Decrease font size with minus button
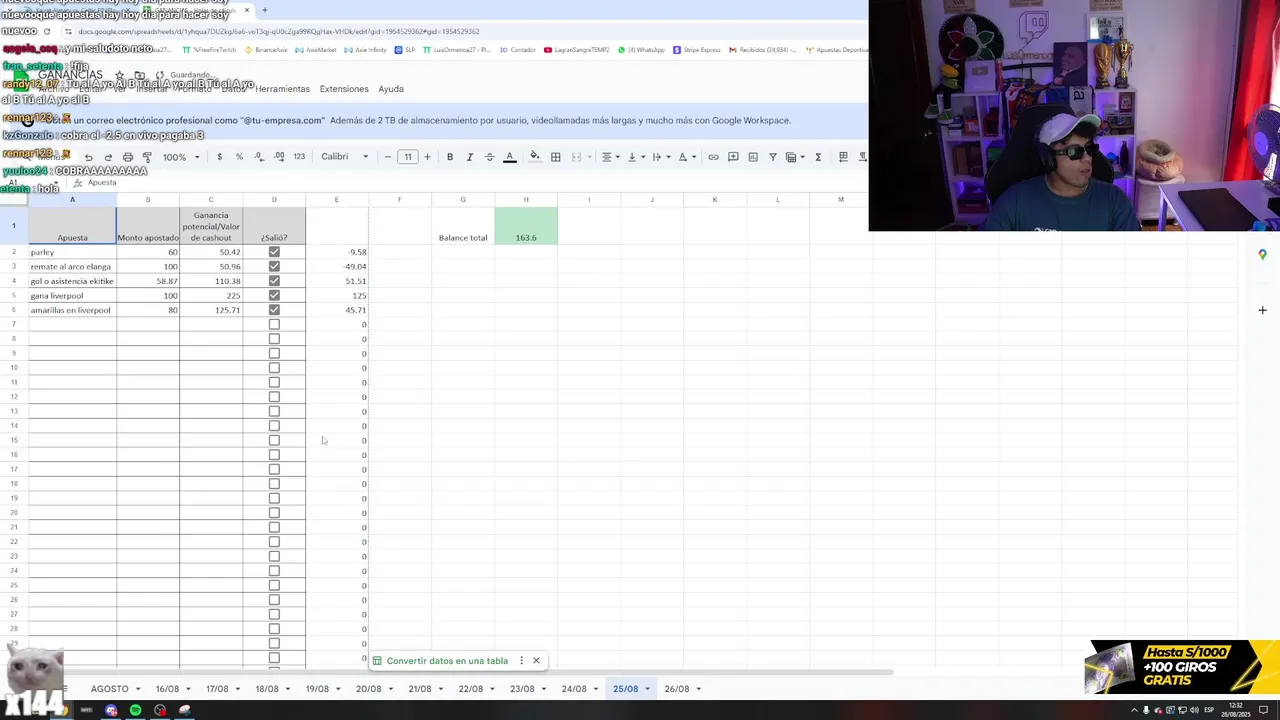Viewport: 1280px width, 720px height. click(x=388, y=157)
